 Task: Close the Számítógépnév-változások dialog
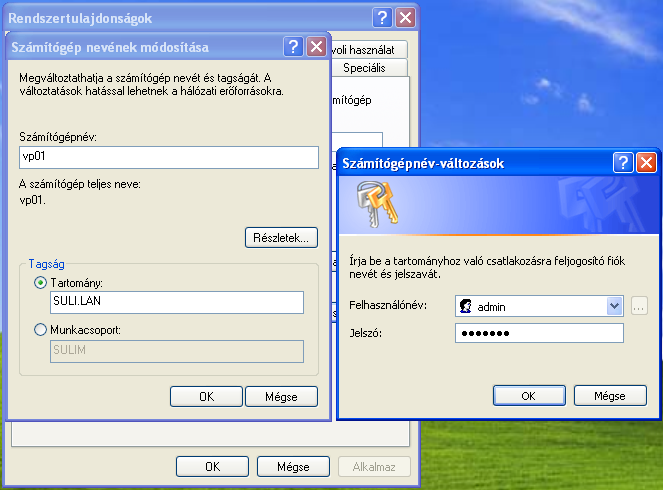(646, 162)
